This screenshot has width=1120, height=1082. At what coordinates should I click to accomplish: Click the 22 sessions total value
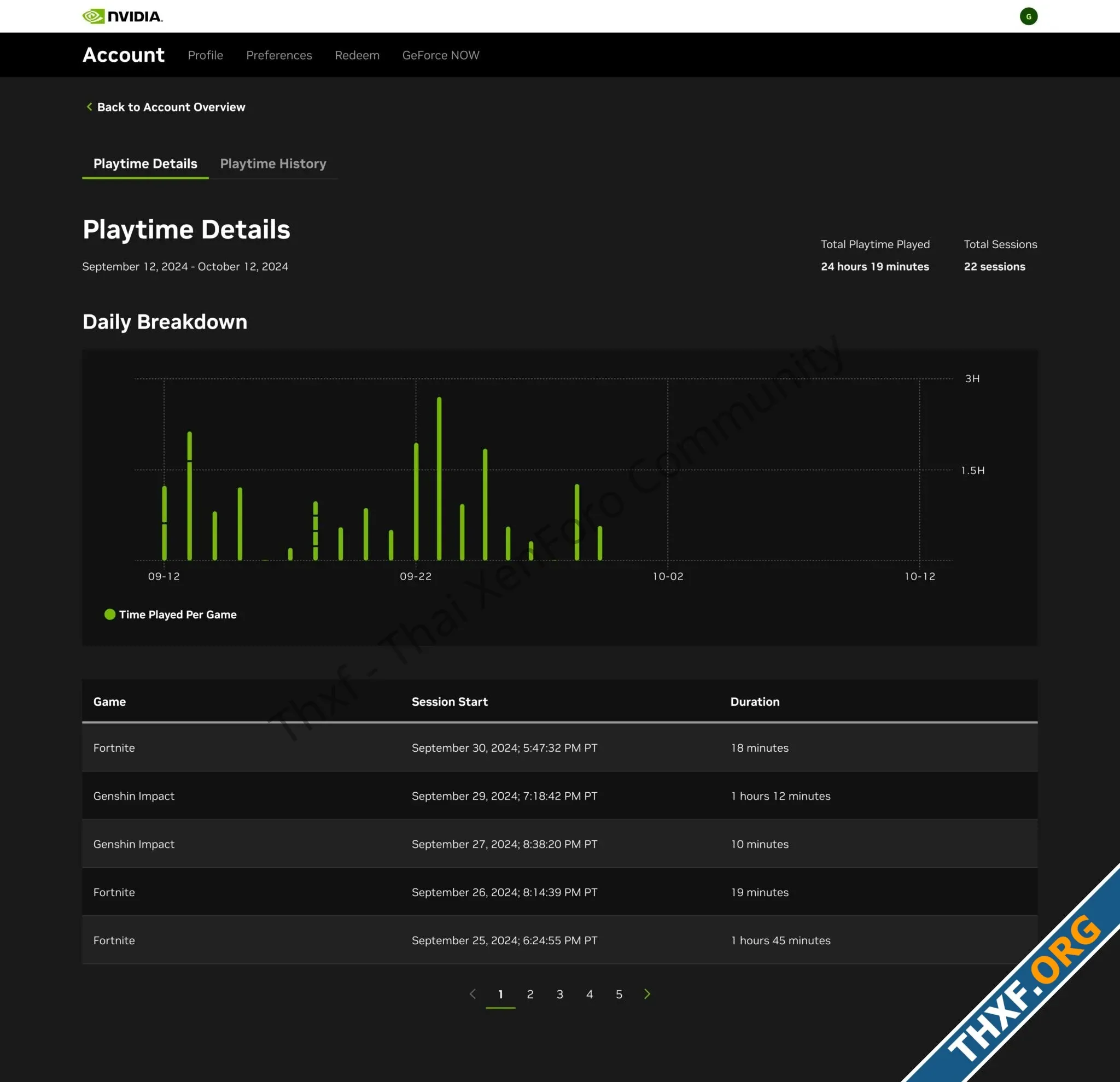[x=994, y=266]
